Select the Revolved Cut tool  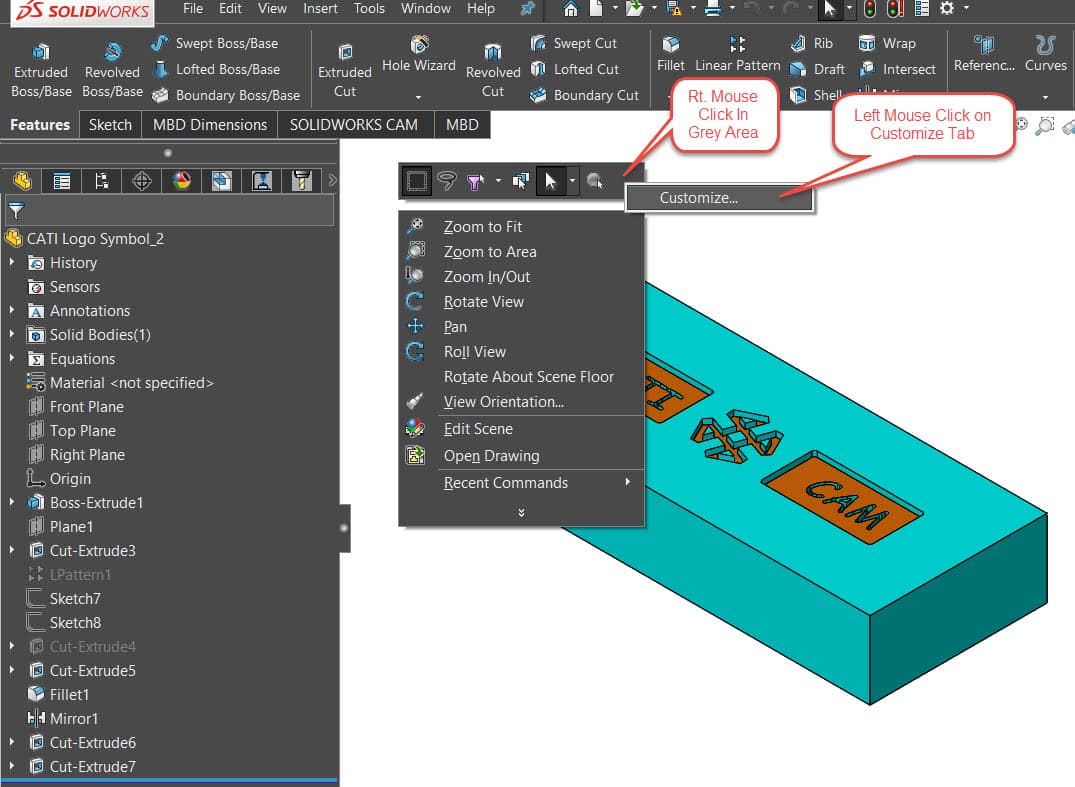pyautogui.click(x=493, y=71)
